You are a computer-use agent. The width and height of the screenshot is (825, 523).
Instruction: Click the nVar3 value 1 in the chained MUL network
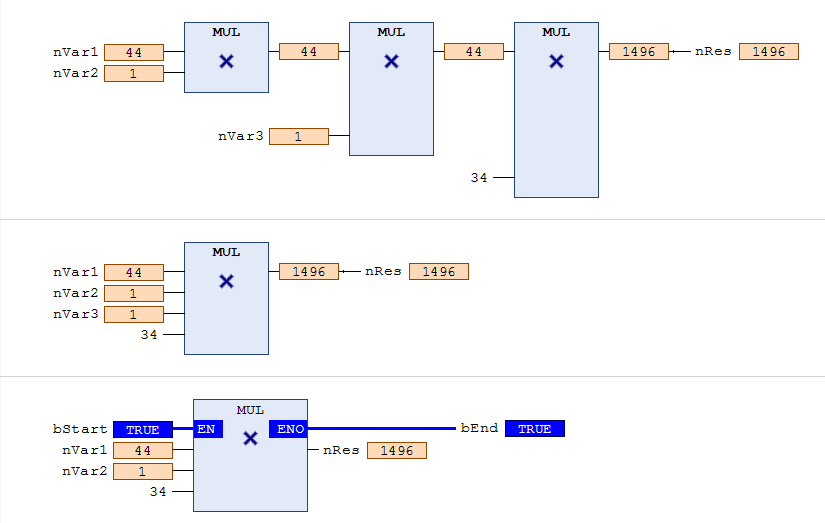click(x=299, y=136)
